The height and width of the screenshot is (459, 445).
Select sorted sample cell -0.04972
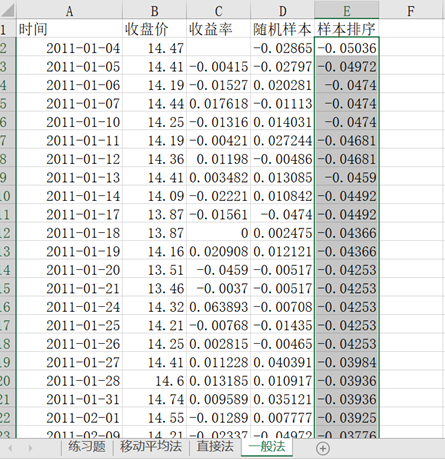coord(347,66)
